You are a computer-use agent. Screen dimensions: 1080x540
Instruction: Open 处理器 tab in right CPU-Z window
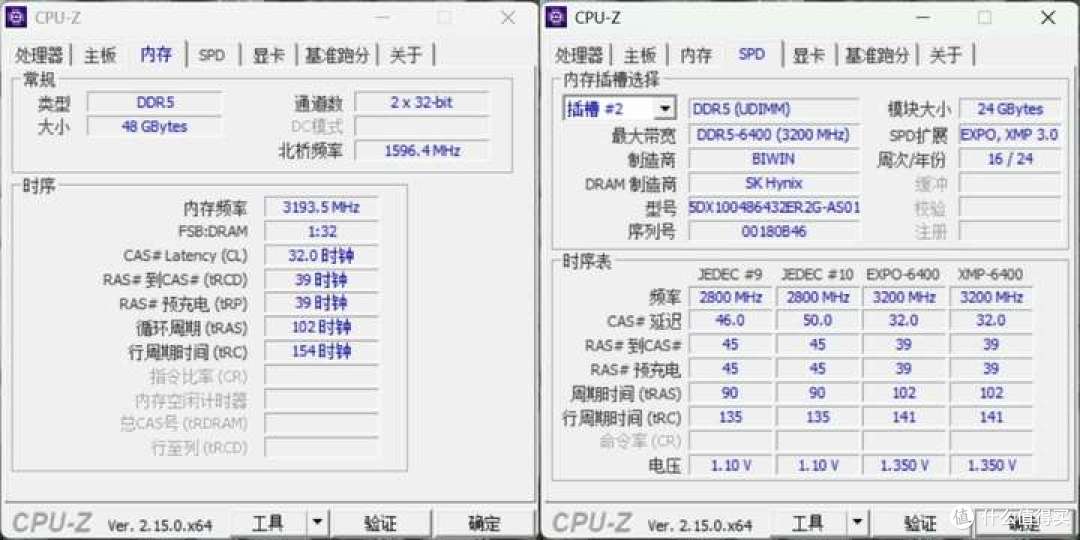click(x=579, y=55)
